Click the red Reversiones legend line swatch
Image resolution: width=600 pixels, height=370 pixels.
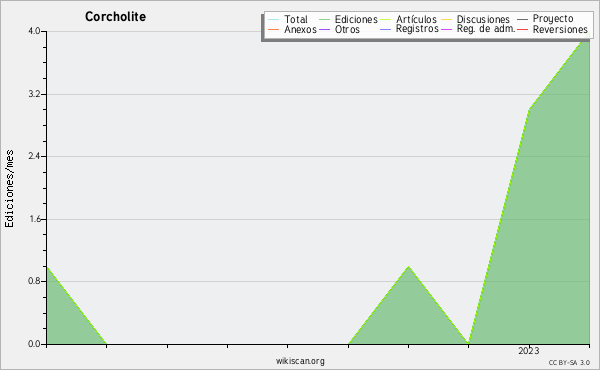pyautogui.click(x=522, y=29)
